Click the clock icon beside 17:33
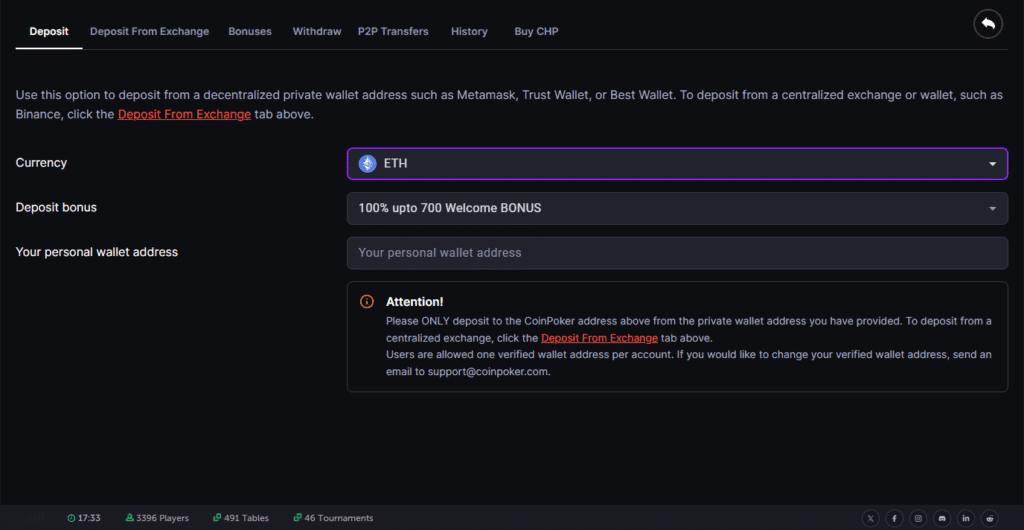1024x530 pixels. pos(71,518)
